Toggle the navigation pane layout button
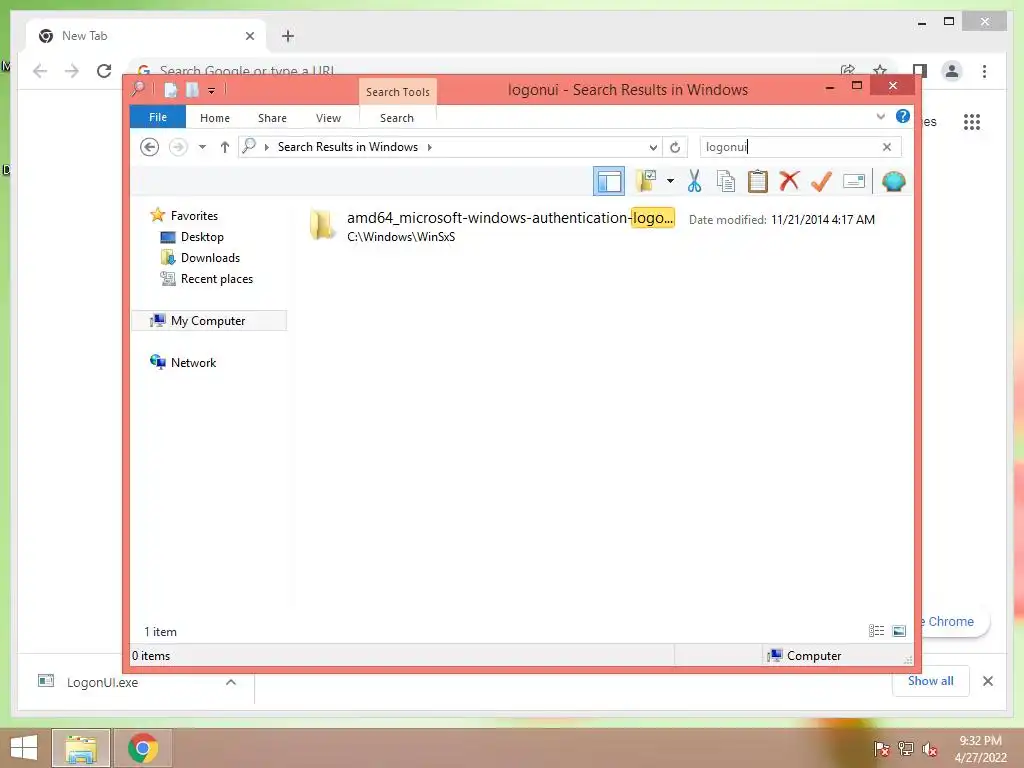1024x768 pixels. coord(609,182)
